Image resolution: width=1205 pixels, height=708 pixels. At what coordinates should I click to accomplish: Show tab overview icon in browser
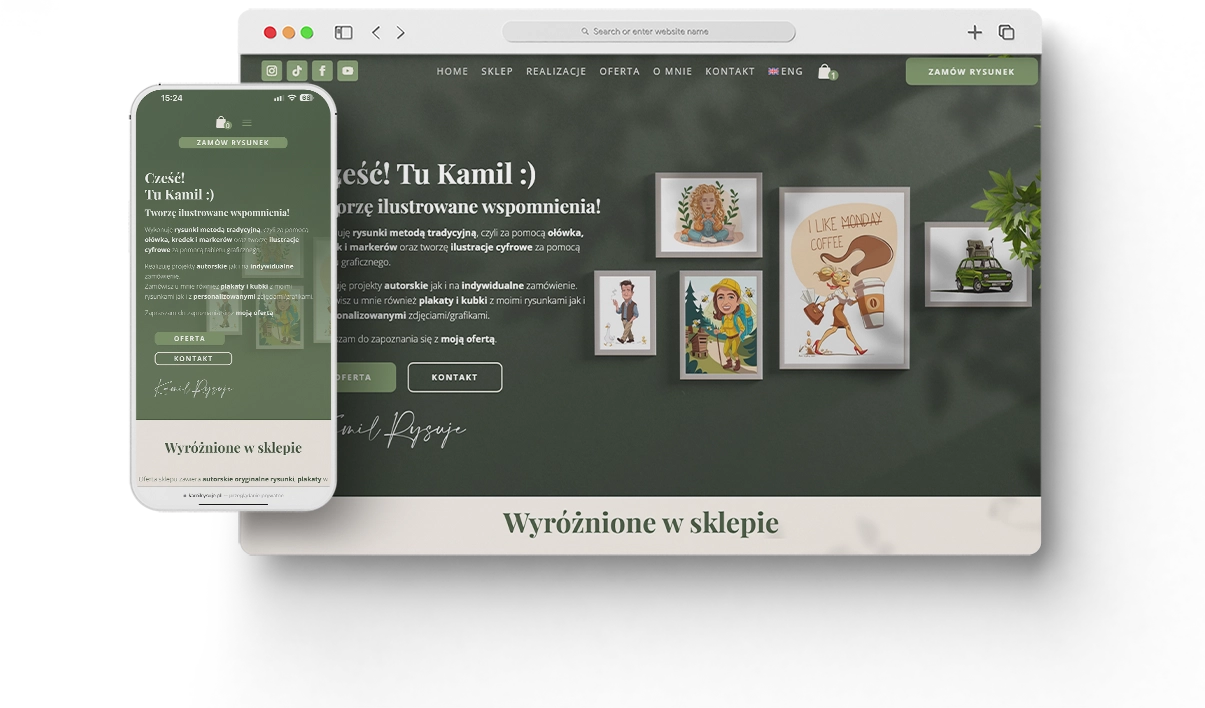pos(1006,33)
